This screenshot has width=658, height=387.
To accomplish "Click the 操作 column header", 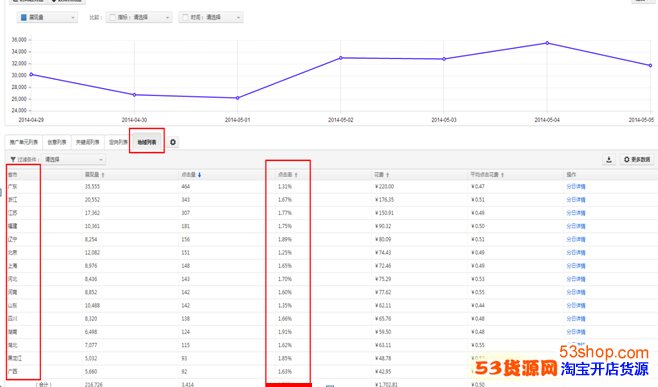I will (571, 175).
